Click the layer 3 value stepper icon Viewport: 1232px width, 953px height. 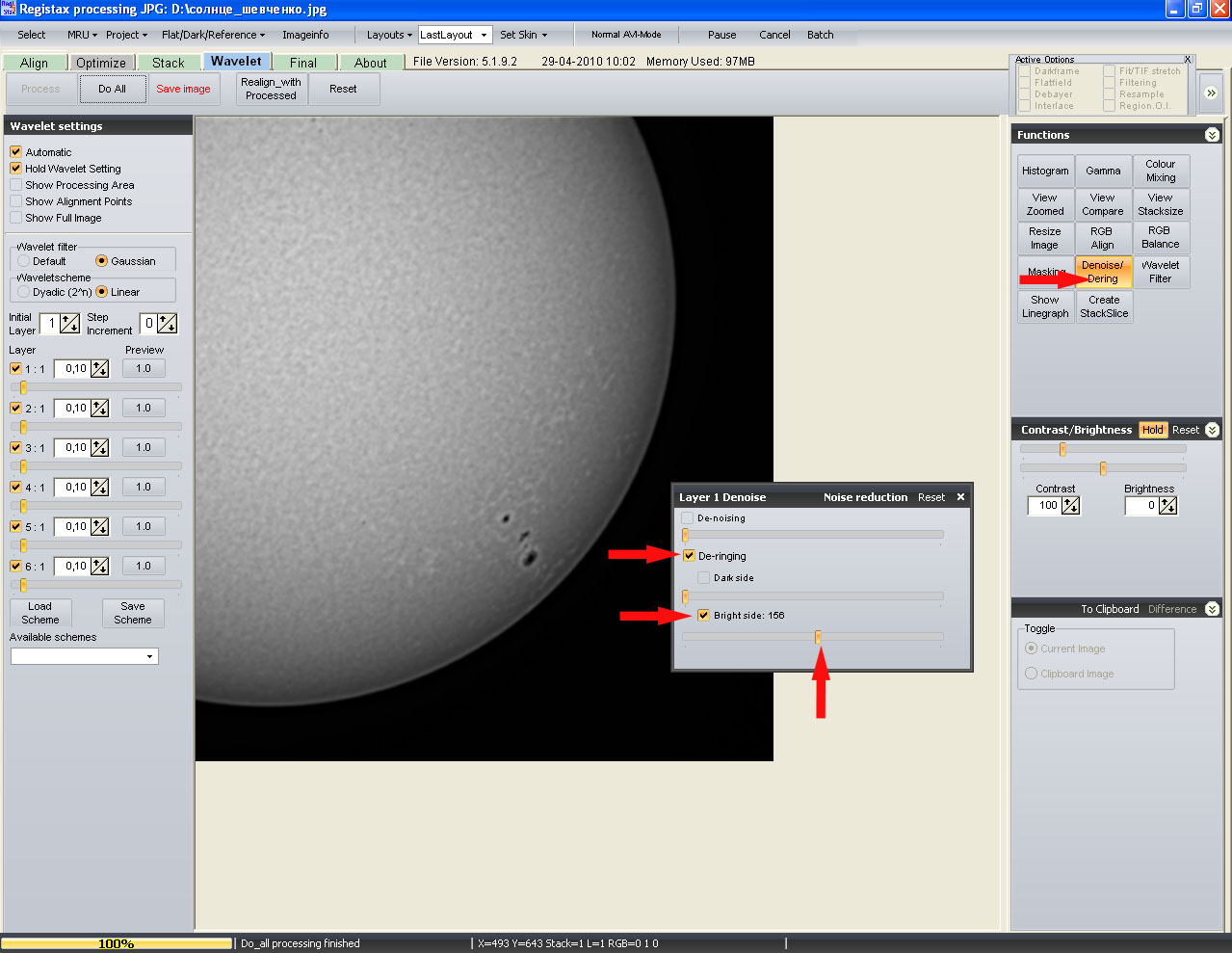coord(100,448)
